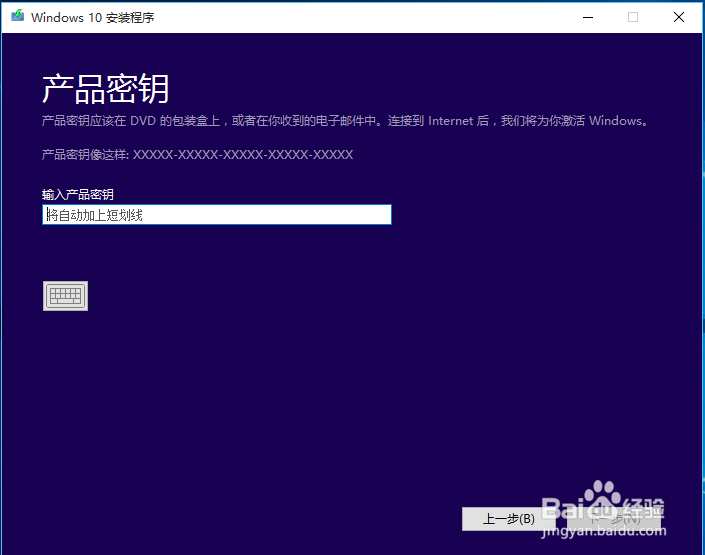Image resolution: width=705 pixels, height=555 pixels.
Task: Click the 输入产品密钥 label
Action: (x=77, y=194)
